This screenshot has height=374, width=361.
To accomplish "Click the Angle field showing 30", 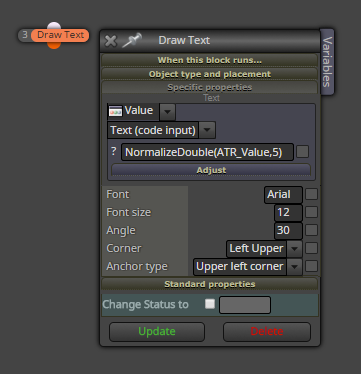I will [x=288, y=231].
